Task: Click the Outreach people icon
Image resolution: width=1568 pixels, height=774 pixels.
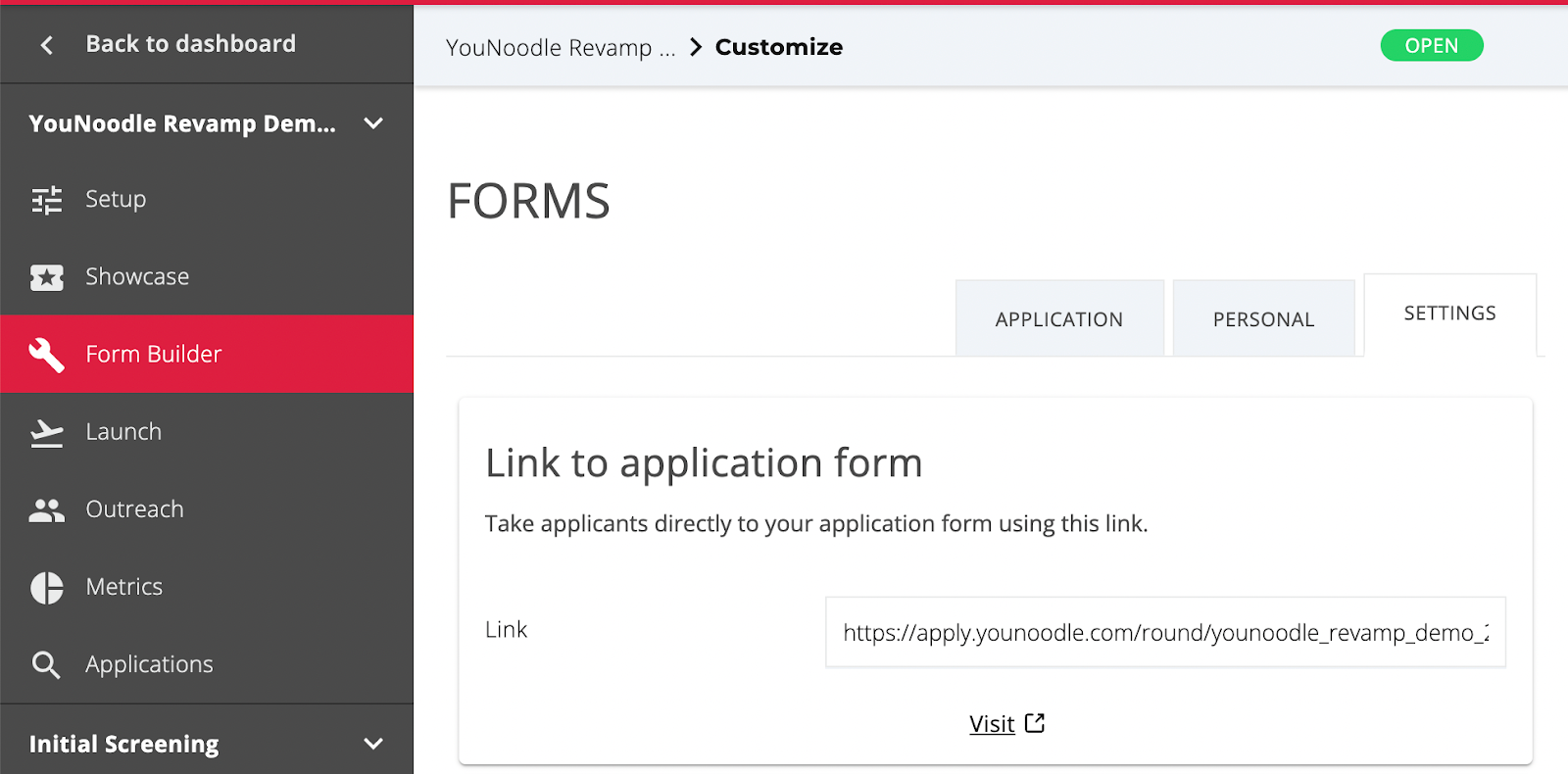Action: point(46,509)
